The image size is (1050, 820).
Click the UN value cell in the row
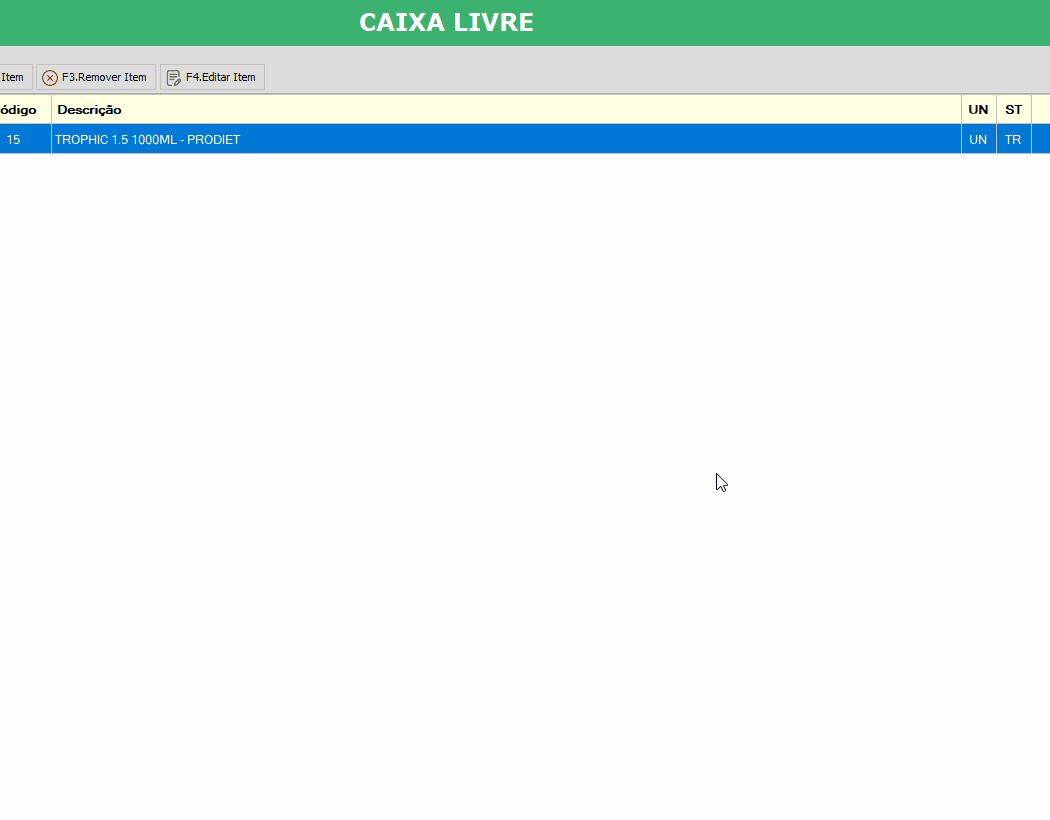[x=978, y=140]
